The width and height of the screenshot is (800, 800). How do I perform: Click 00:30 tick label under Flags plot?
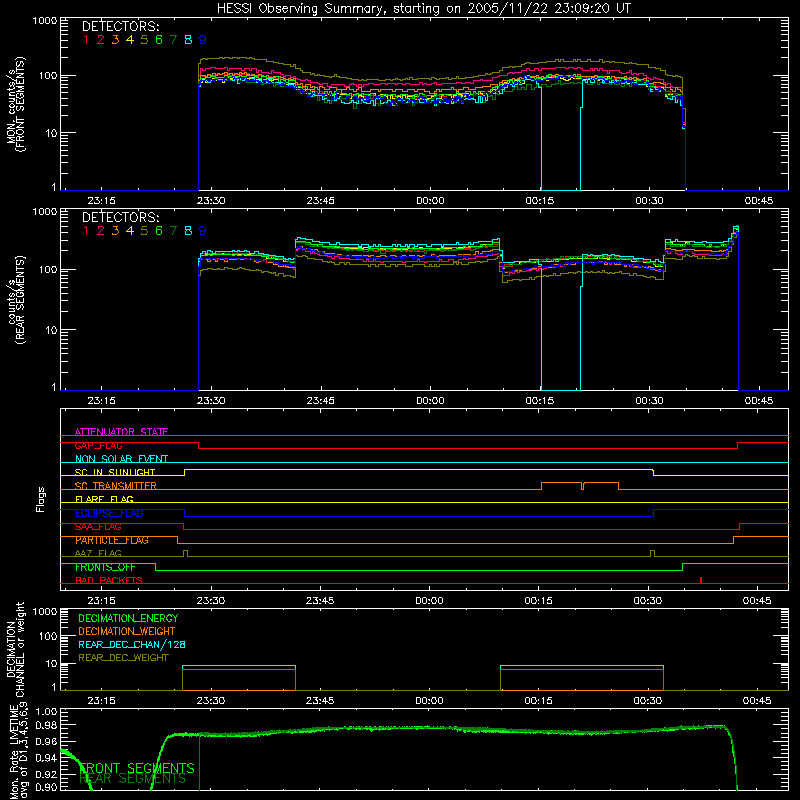click(x=648, y=601)
